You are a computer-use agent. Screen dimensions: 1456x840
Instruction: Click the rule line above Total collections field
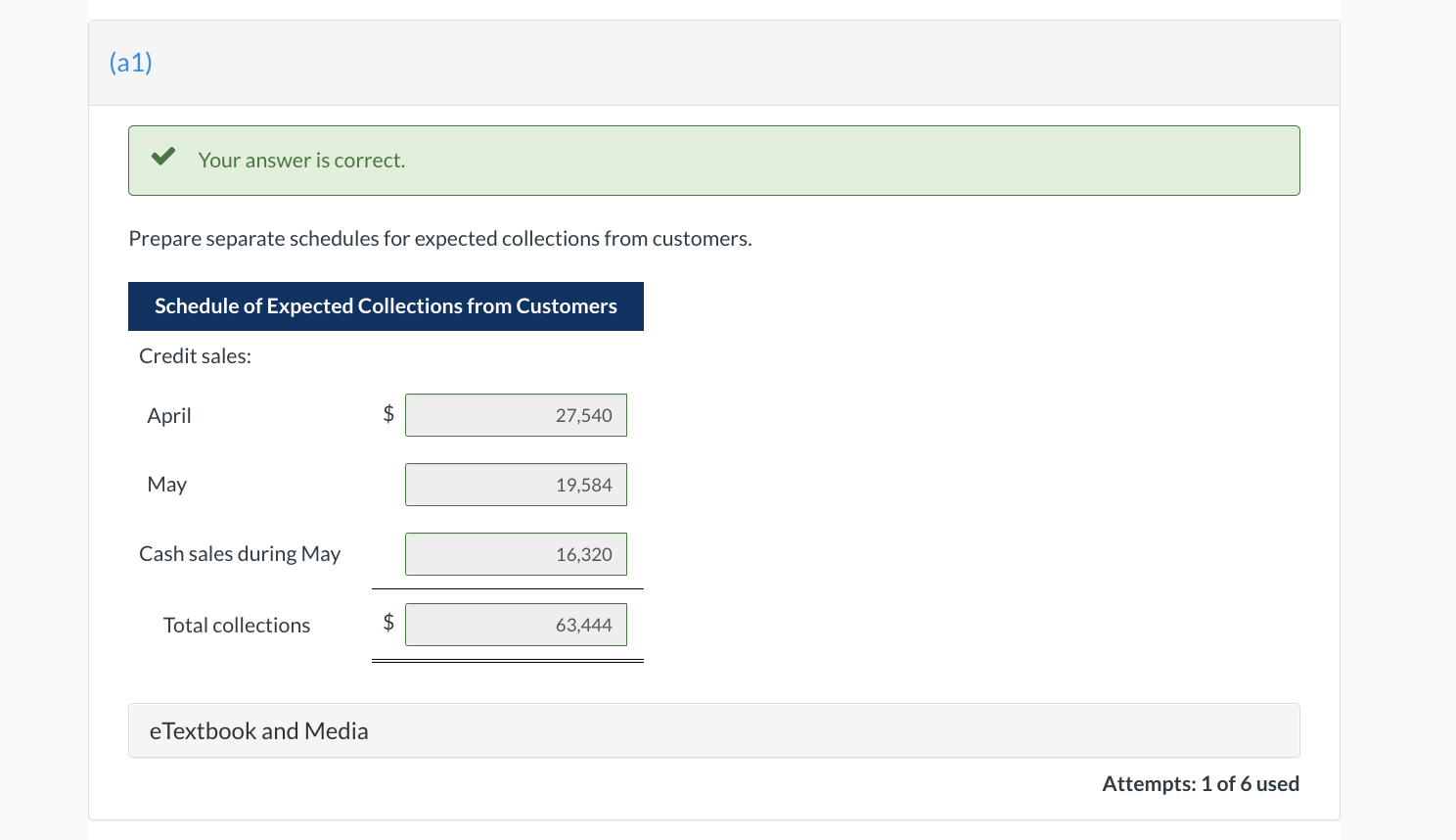coord(507,589)
